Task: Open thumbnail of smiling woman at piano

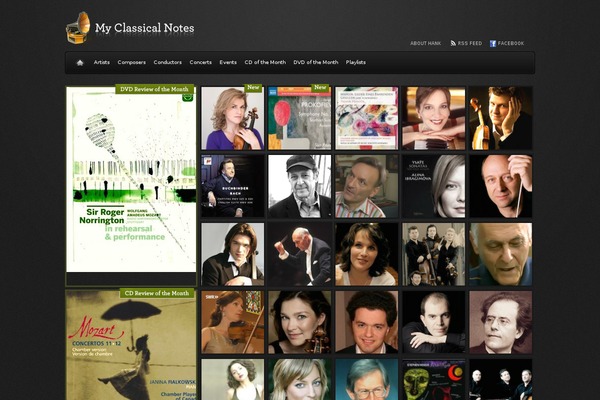Action: click(434, 118)
